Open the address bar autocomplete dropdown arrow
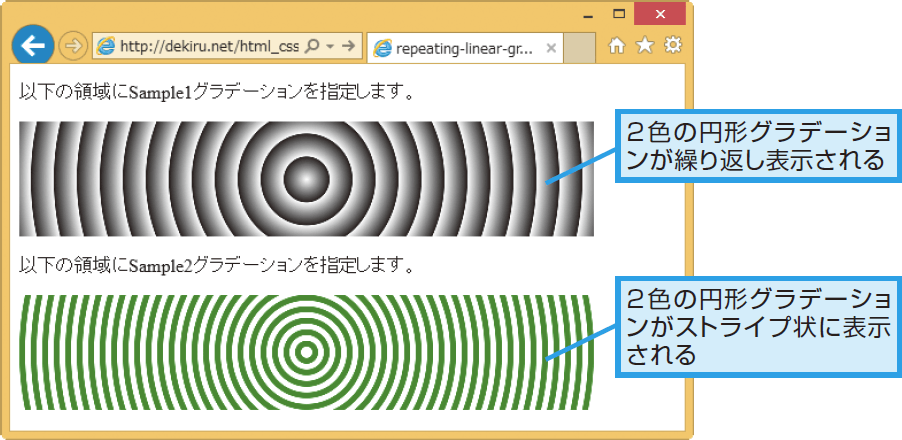The image size is (902, 440). coord(329,46)
